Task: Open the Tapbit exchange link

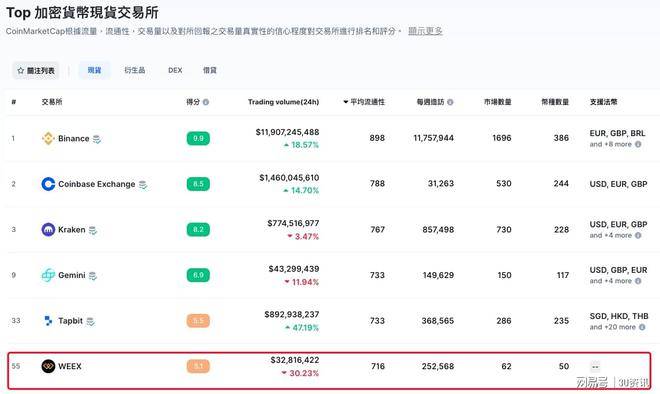Action: (x=70, y=321)
